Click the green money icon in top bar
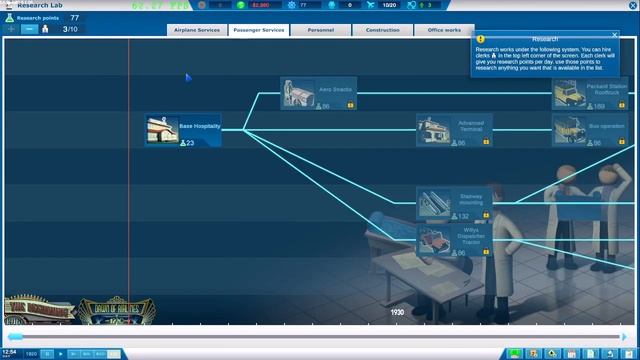The width and height of the screenshot is (640, 360). point(241,5)
